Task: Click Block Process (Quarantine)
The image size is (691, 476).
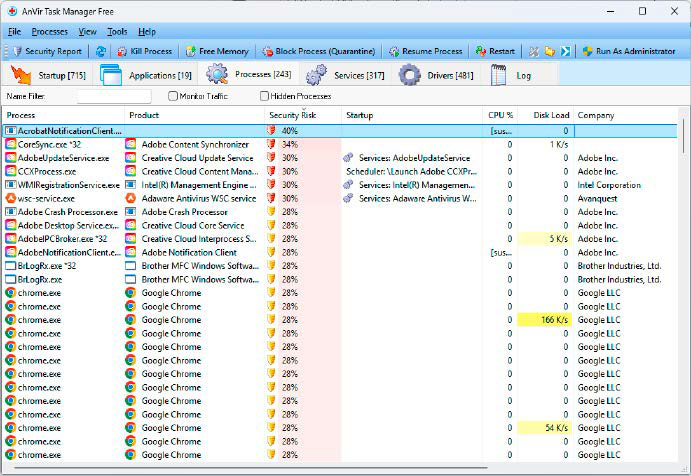Action: pyautogui.click(x=319, y=51)
